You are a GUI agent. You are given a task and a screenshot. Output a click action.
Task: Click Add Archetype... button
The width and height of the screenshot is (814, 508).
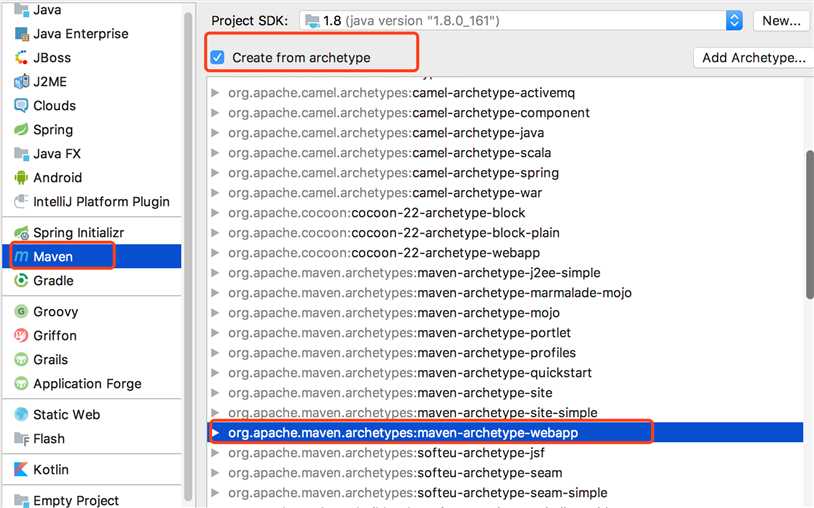[x=753, y=58]
